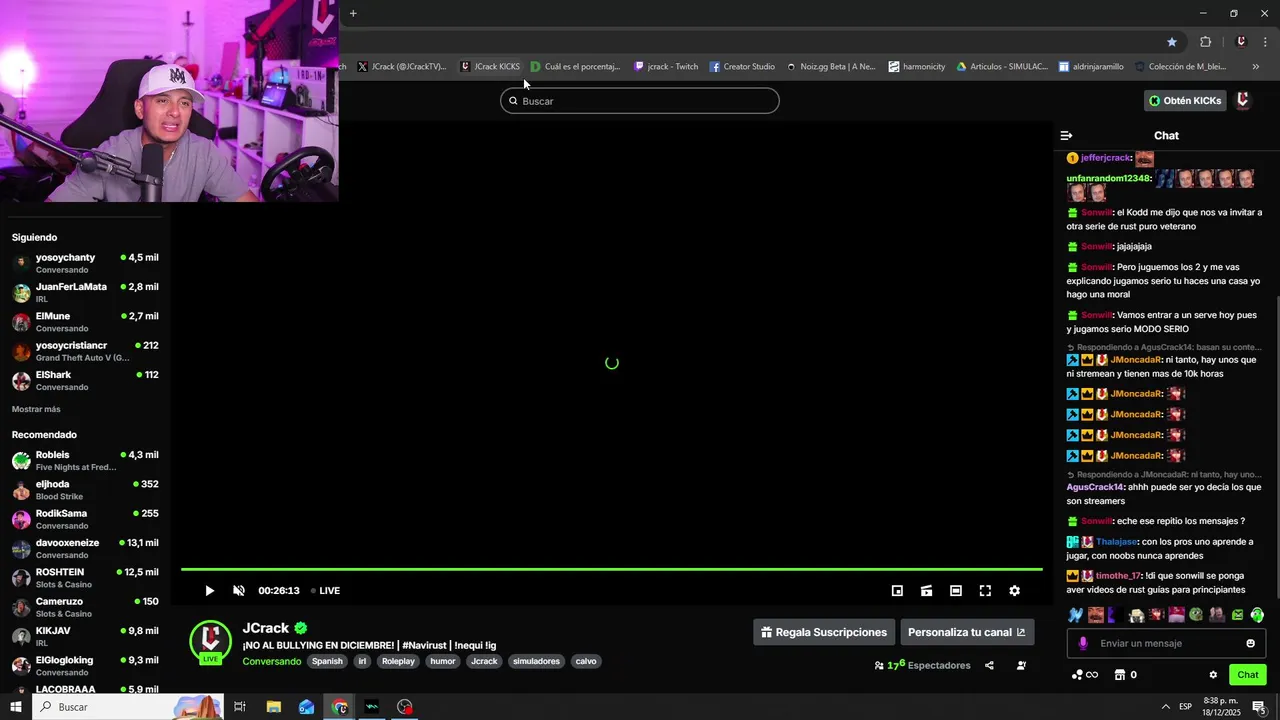Screen dimensions: 1280x720
Task: Click JCrack channel avatar with LIVE badge
Action: [211, 642]
